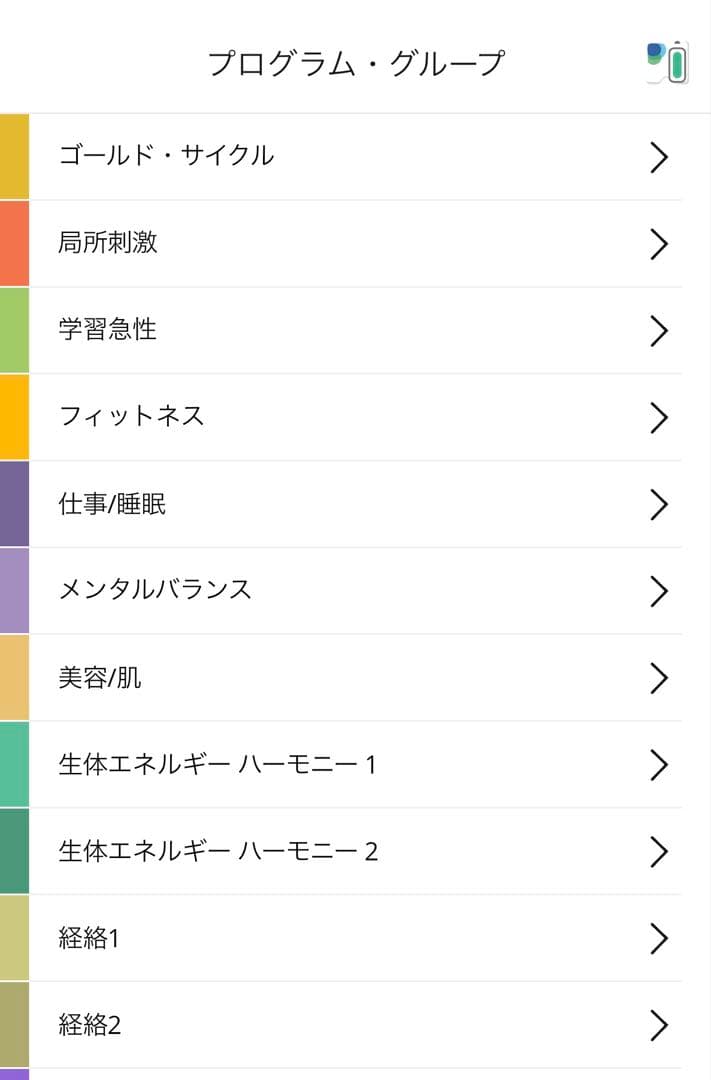This screenshot has width=711, height=1080.
Task: Click the purple swatch beside 仕事/睡眠
Action: [x=14, y=504]
